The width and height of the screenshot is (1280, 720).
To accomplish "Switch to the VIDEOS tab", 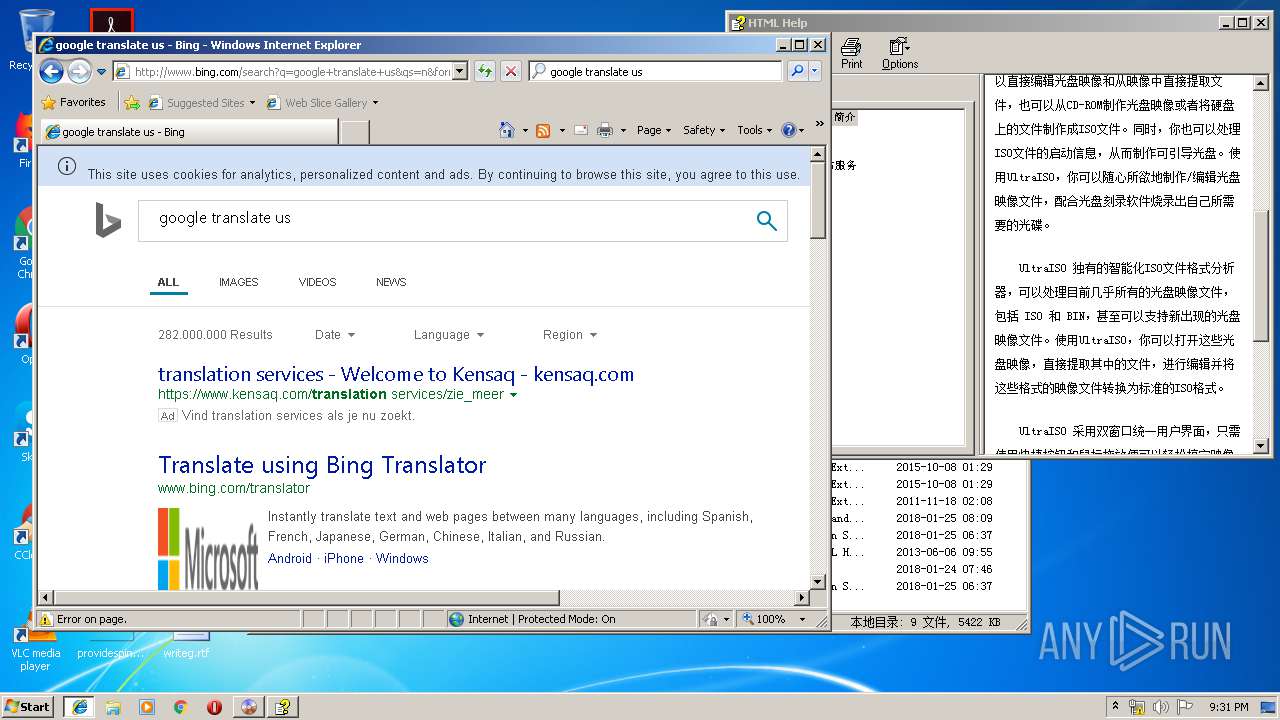I will 317,282.
